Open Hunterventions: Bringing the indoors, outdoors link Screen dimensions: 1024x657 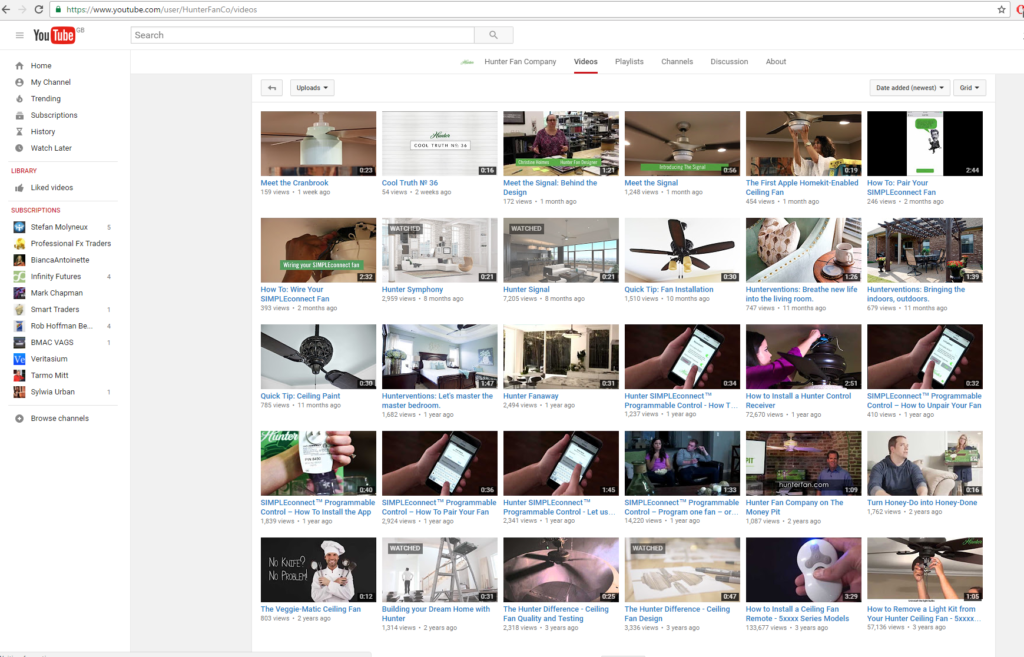click(x=916, y=294)
